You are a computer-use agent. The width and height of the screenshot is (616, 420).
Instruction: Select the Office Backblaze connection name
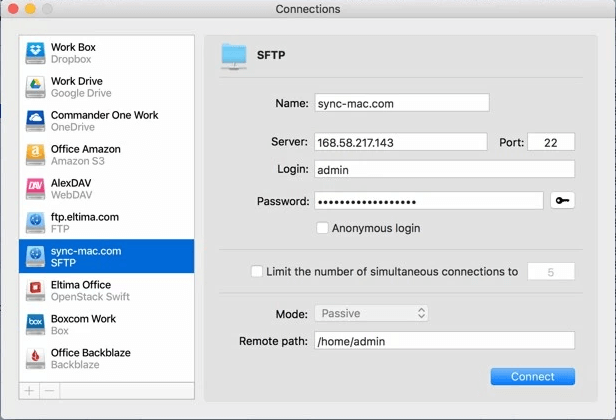pos(91,353)
